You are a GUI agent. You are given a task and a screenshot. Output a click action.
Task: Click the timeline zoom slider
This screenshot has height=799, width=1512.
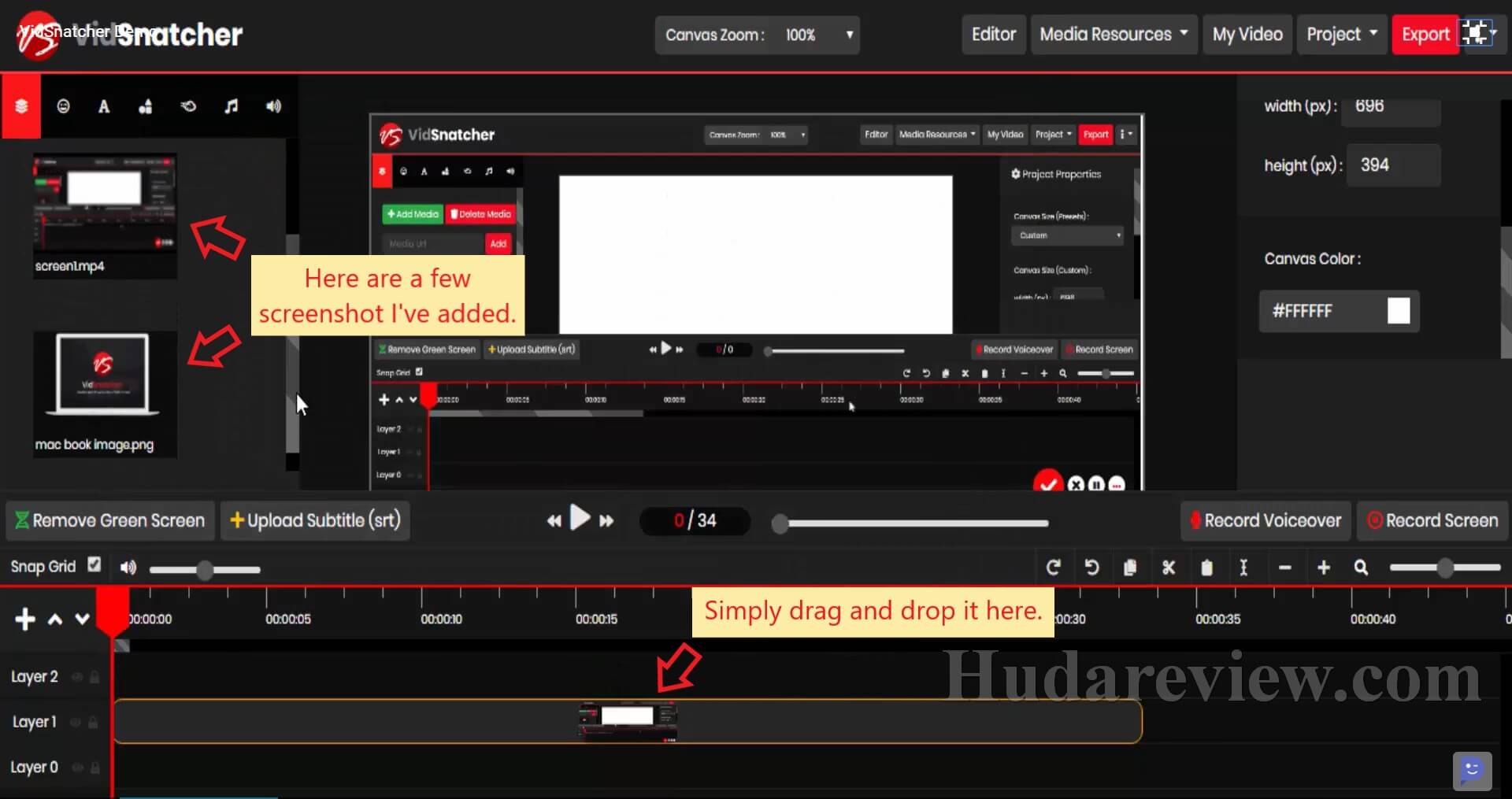coord(1445,568)
